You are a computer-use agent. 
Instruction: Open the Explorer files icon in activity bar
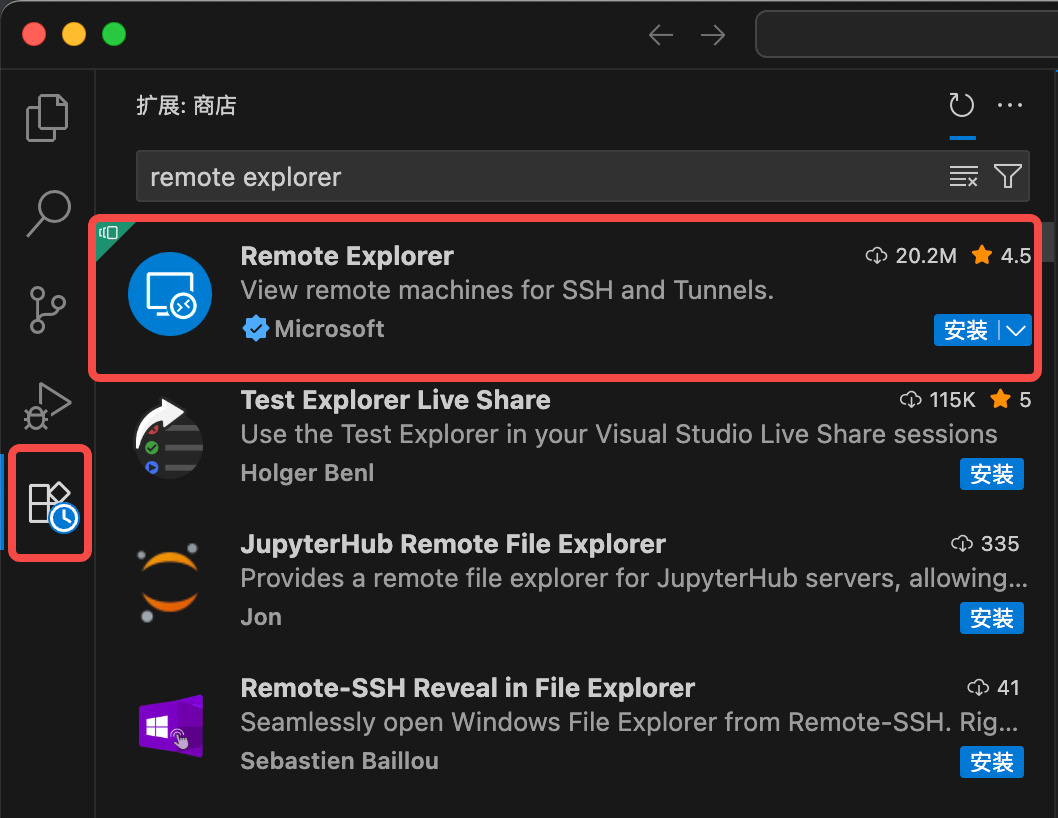pos(47,118)
